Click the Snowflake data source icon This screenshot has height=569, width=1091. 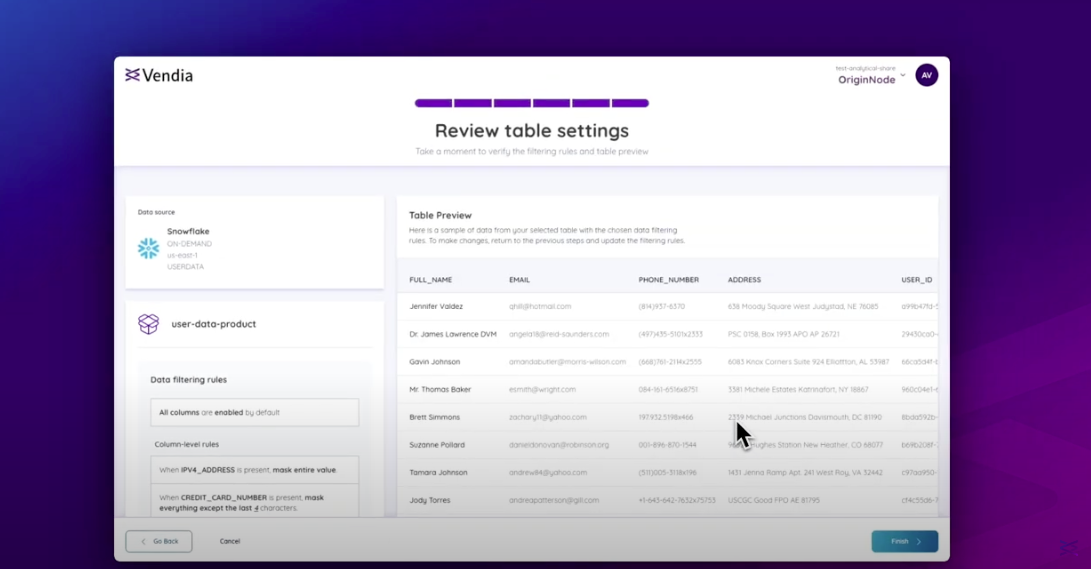[x=148, y=248]
